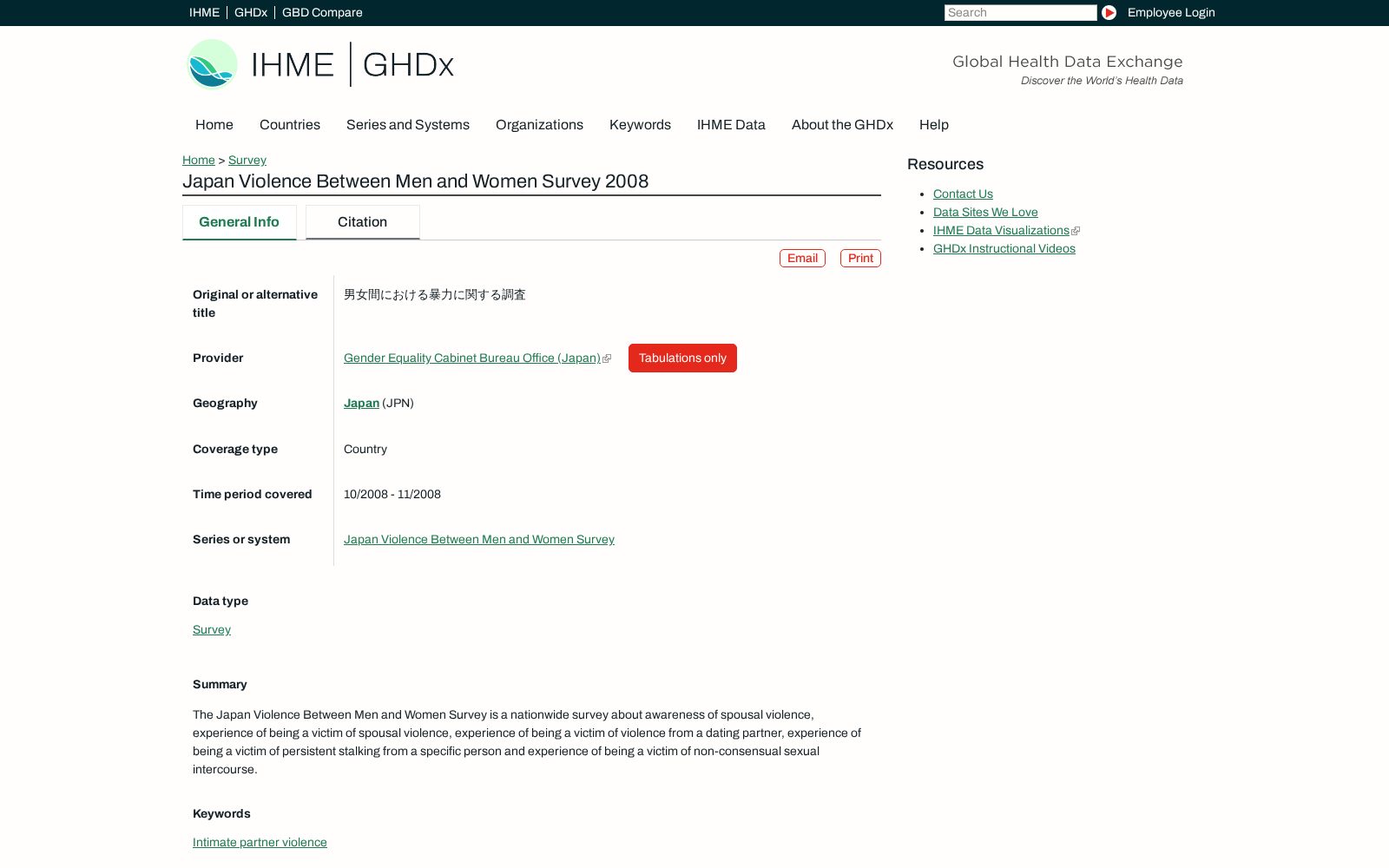Viewport: 1389px width, 868px height.
Task: Open the Countries menu
Action: click(x=290, y=125)
